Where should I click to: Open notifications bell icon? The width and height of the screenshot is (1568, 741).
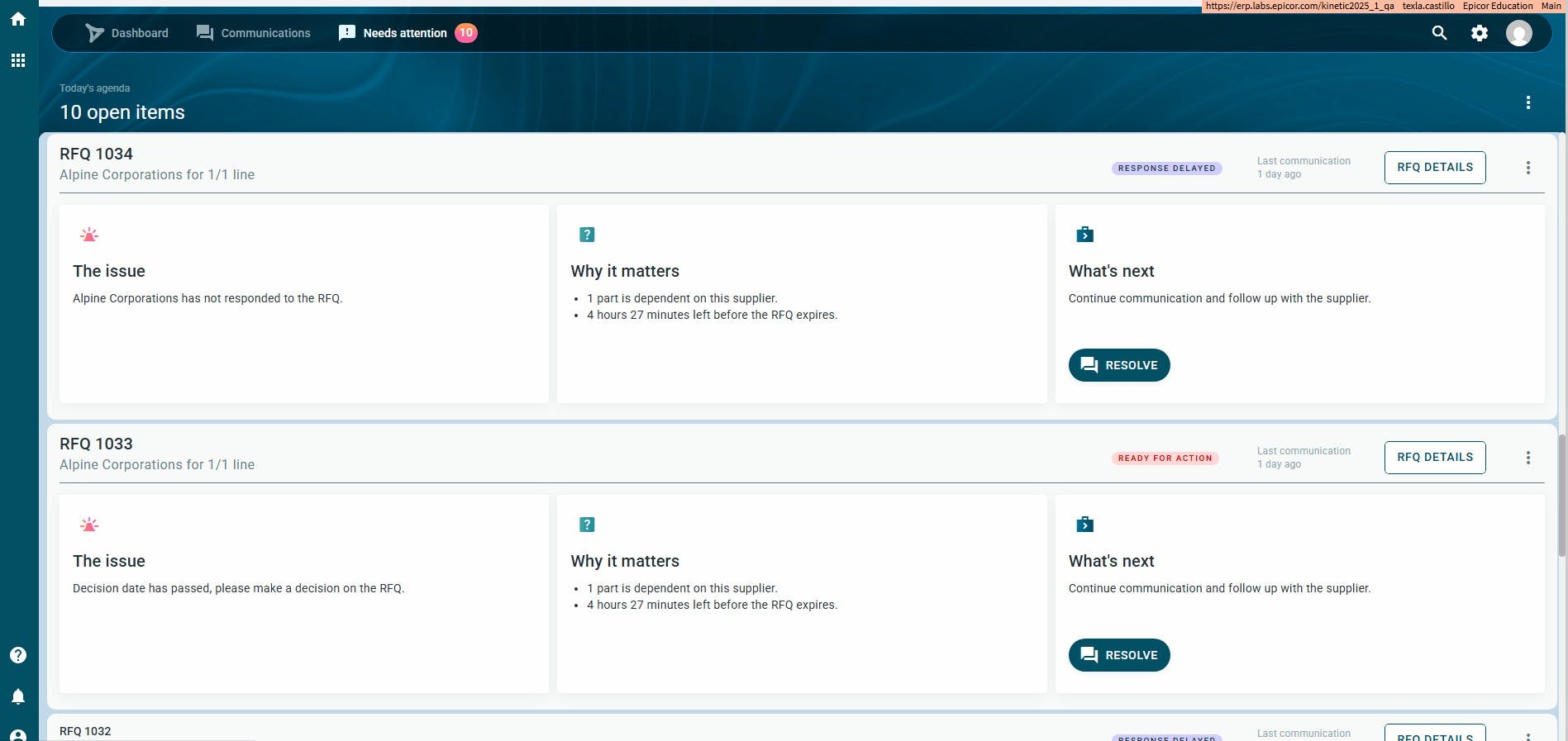(x=17, y=696)
